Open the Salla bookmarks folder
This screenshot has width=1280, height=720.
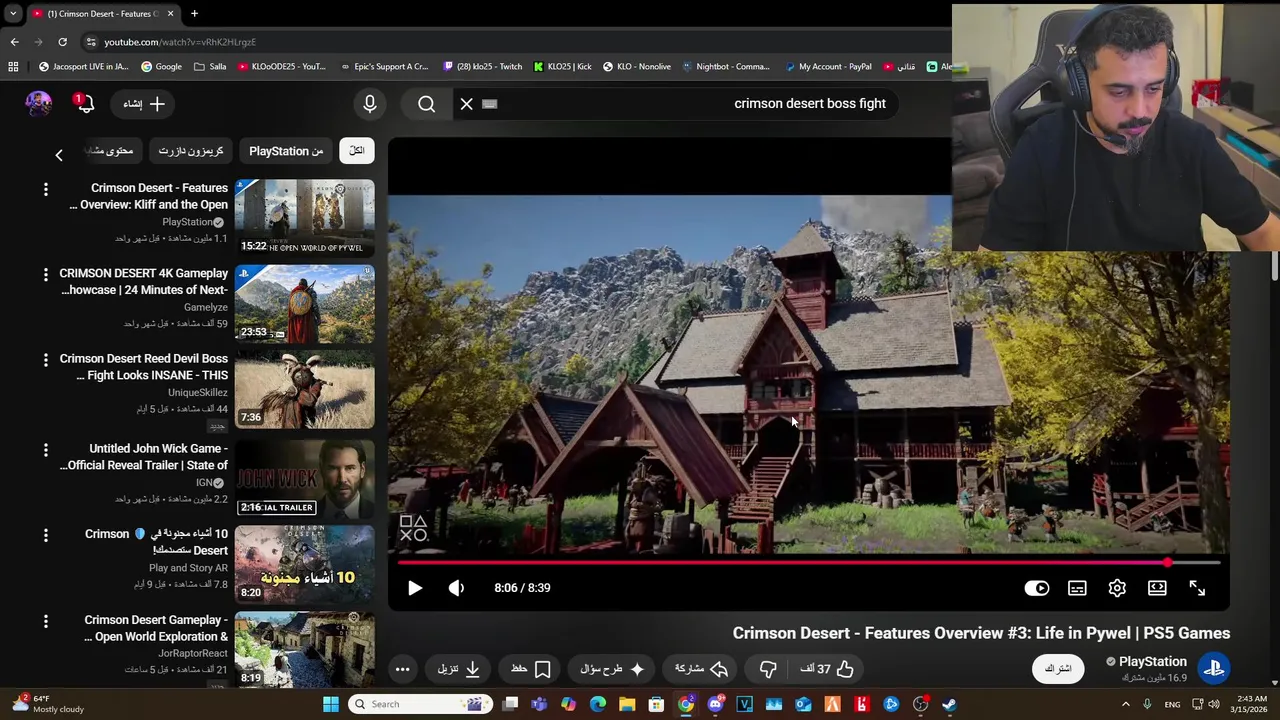(210, 67)
